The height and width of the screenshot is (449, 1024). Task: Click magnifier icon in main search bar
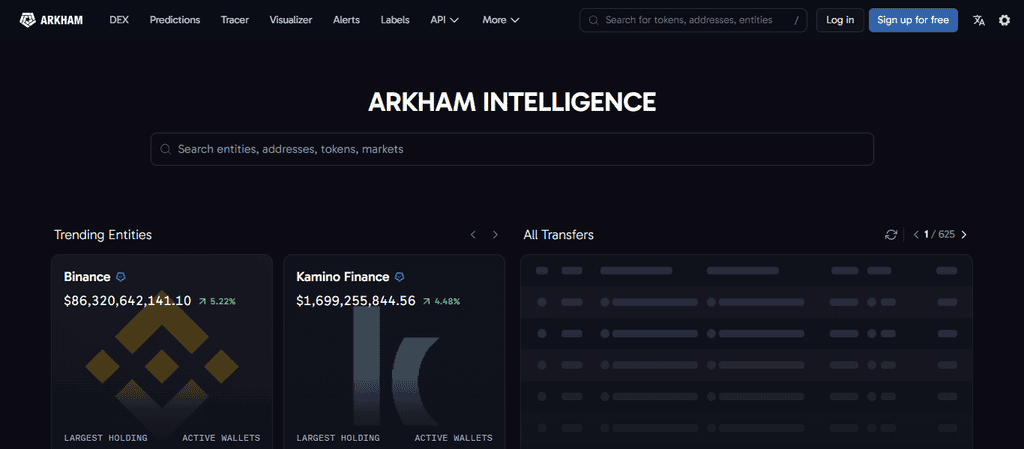click(166, 149)
